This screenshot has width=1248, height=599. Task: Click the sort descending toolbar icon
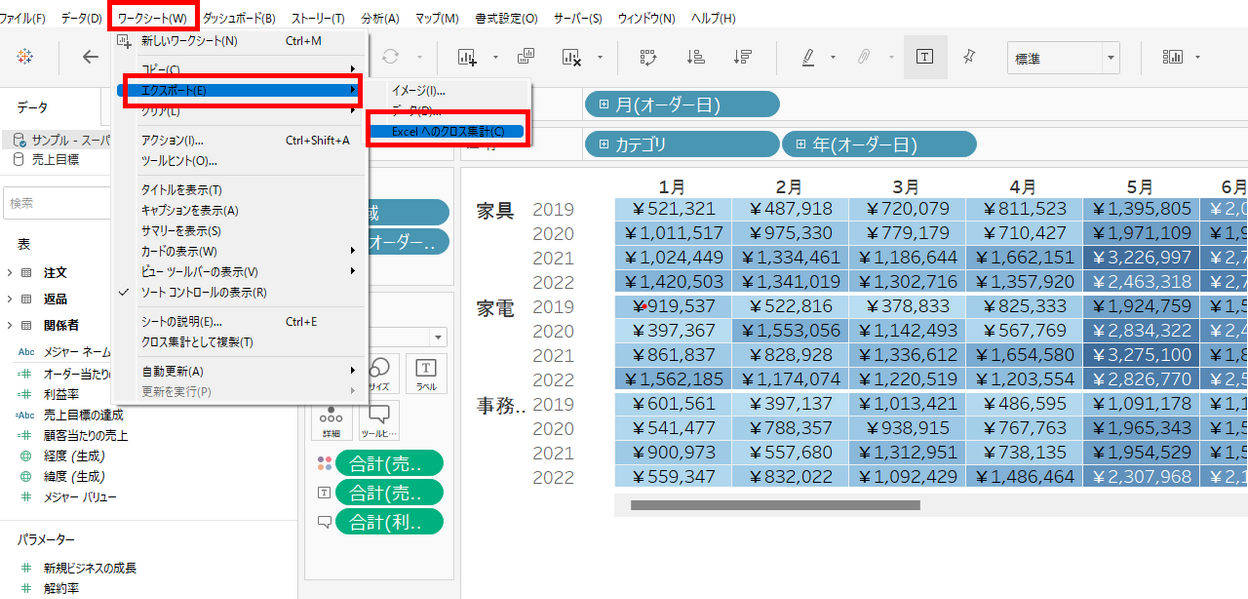742,57
